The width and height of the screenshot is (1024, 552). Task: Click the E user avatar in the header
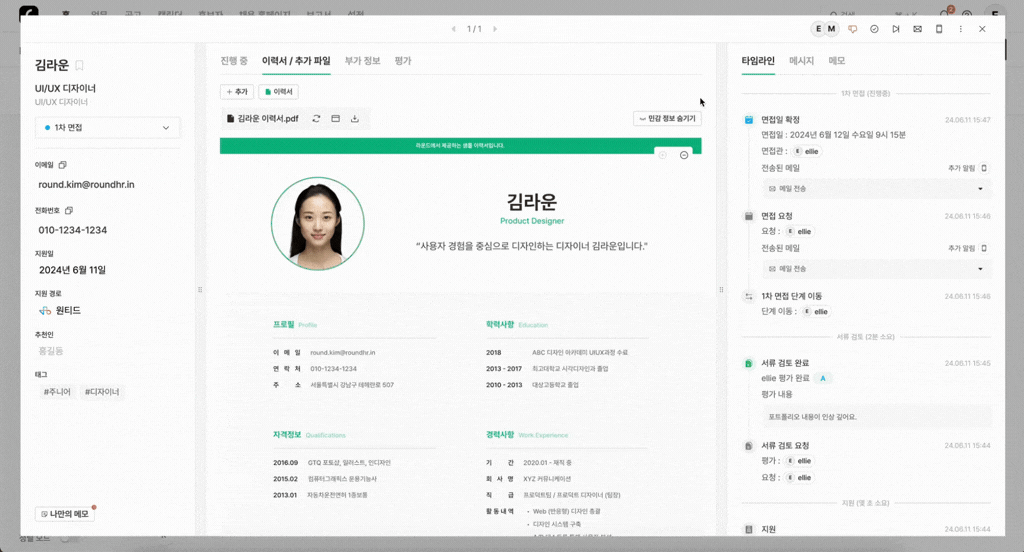pos(818,29)
